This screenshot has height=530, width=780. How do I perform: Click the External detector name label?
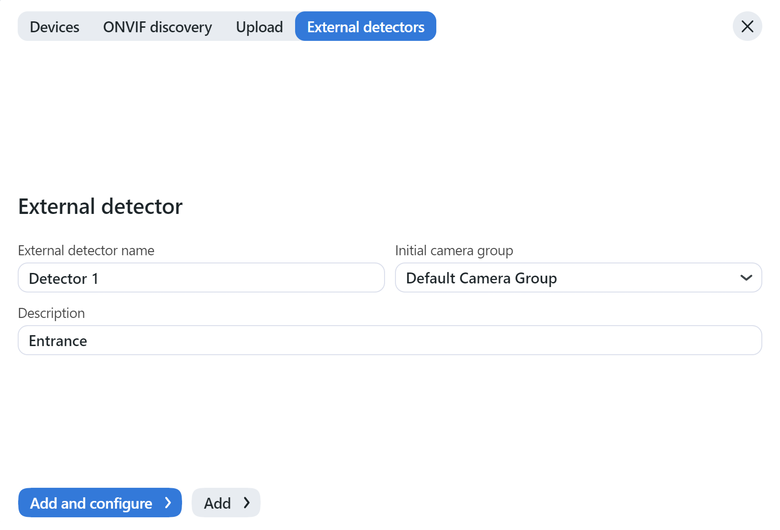tap(86, 250)
